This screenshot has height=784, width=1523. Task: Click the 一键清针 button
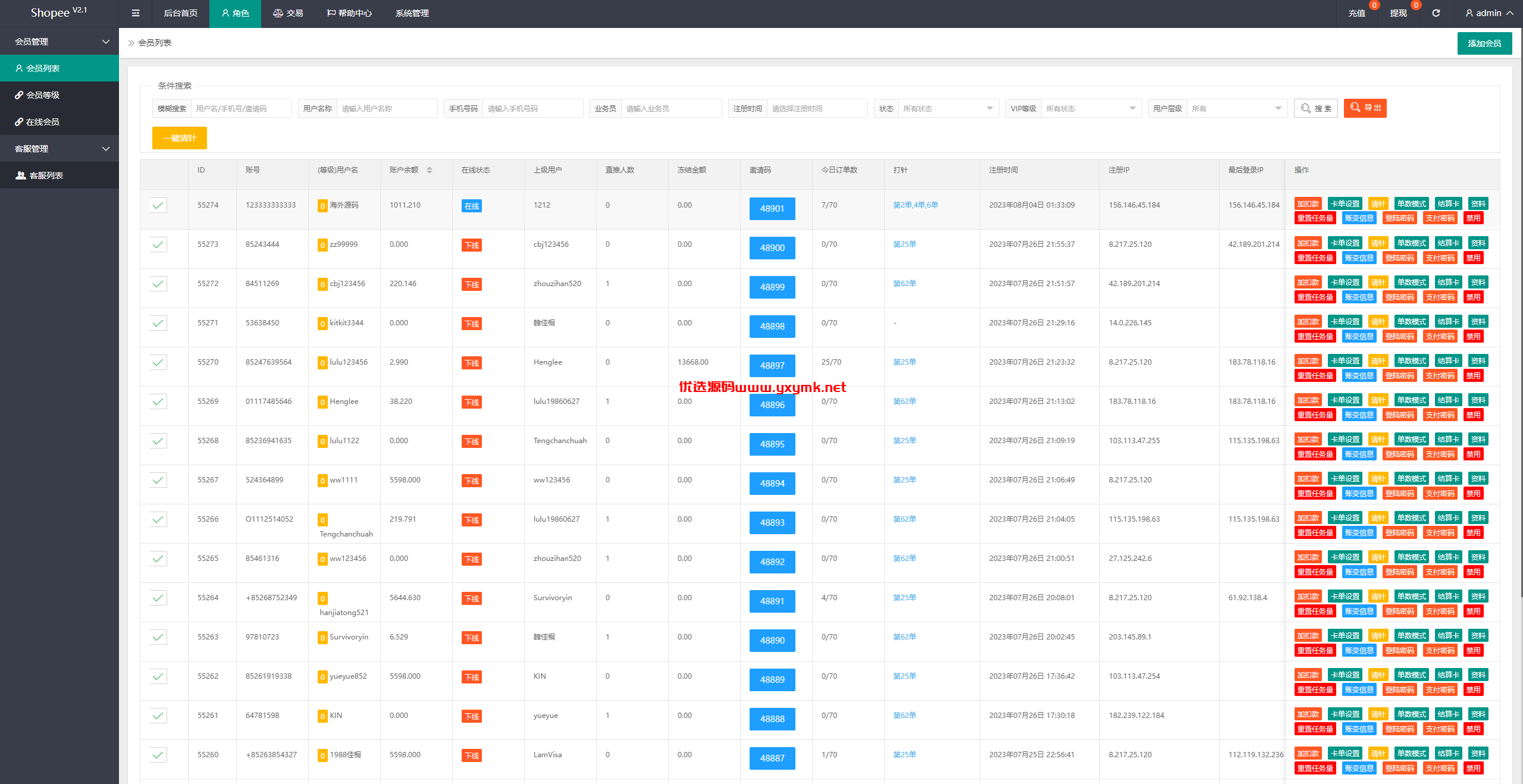coord(180,138)
